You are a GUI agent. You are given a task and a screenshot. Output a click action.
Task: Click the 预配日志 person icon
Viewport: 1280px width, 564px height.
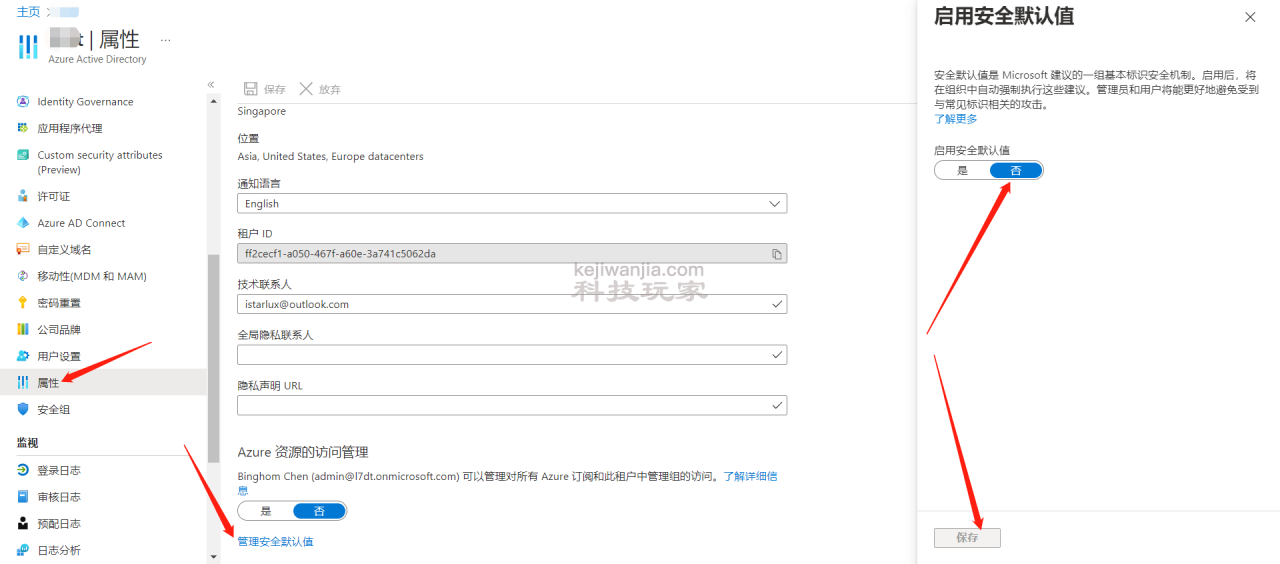point(23,523)
